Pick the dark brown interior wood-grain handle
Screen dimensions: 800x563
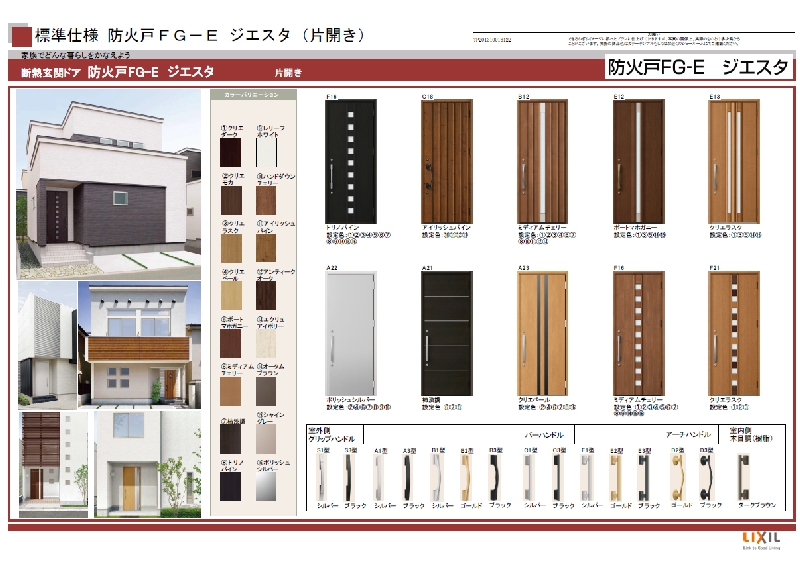(x=743, y=478)
